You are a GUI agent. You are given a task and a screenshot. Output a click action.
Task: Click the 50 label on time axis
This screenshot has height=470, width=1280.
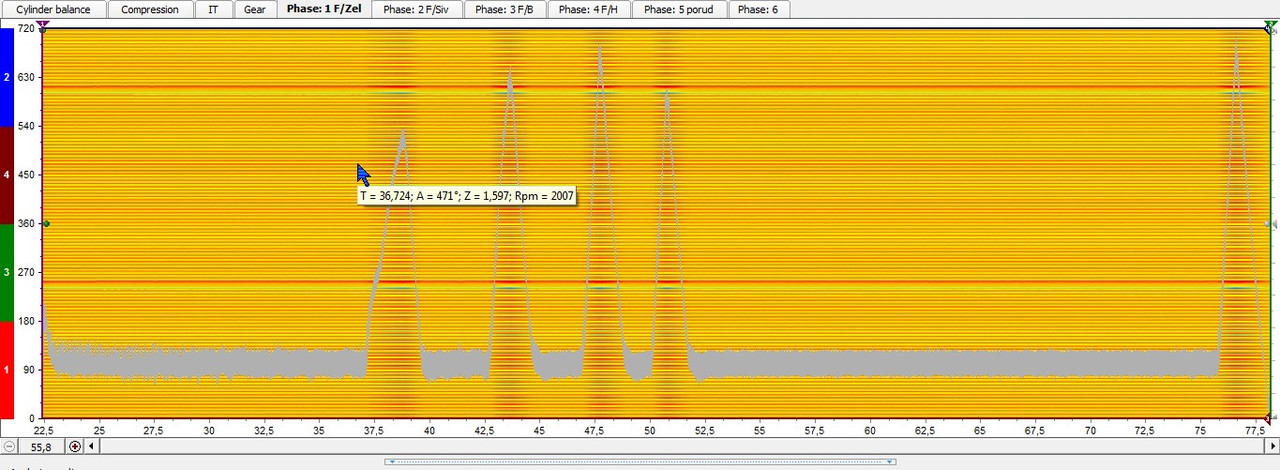(650, 430)
